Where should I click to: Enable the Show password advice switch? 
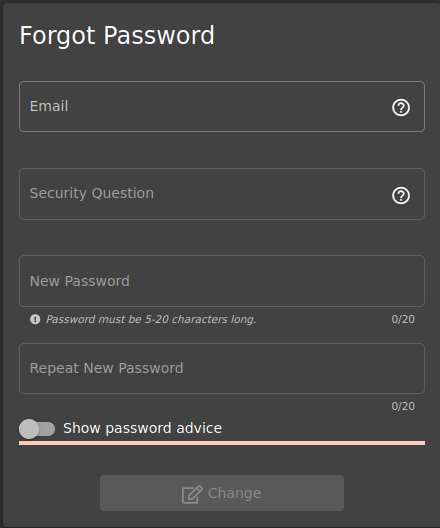[x=37, y=429]
